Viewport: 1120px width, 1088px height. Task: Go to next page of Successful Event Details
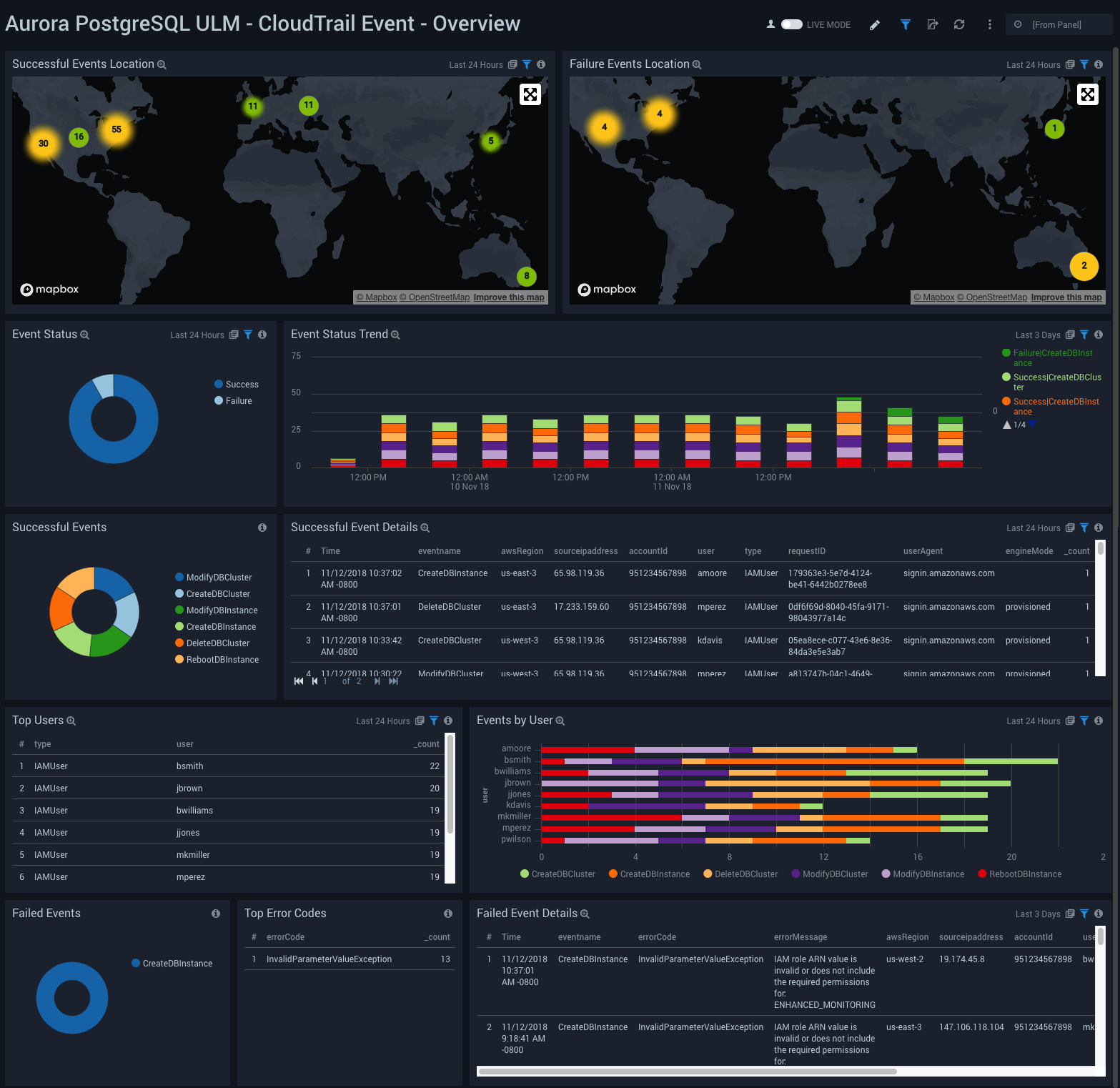coord(377,681)
